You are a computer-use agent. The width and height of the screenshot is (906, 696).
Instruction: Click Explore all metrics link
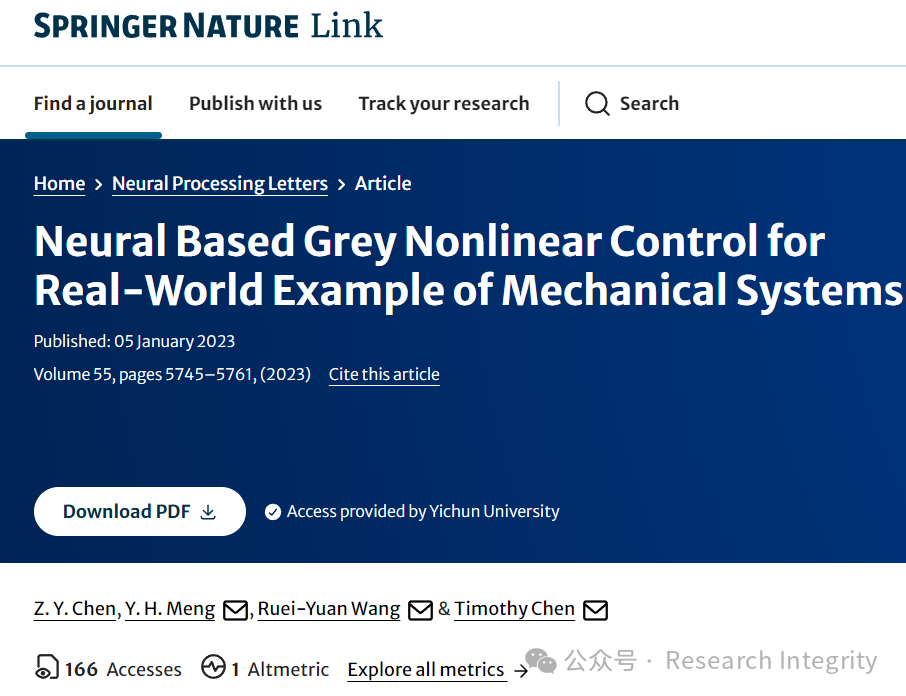(426, 670)
